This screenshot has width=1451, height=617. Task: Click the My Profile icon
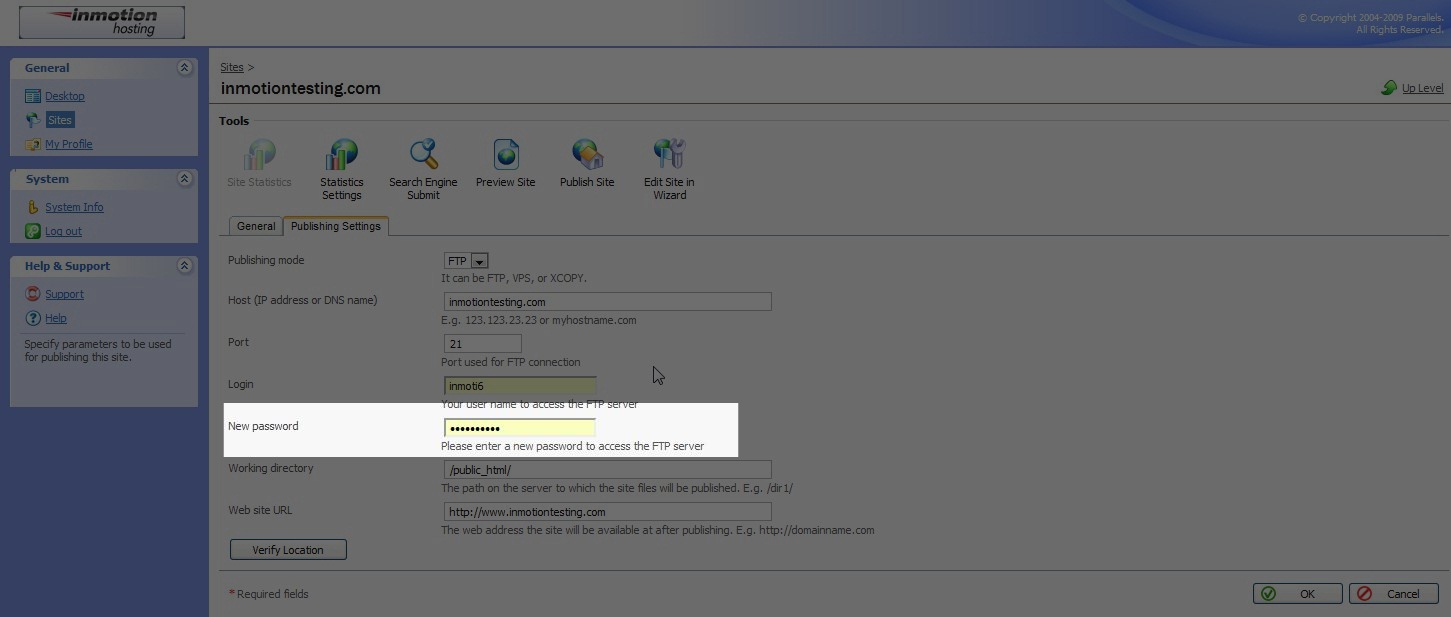coord(33,144)
